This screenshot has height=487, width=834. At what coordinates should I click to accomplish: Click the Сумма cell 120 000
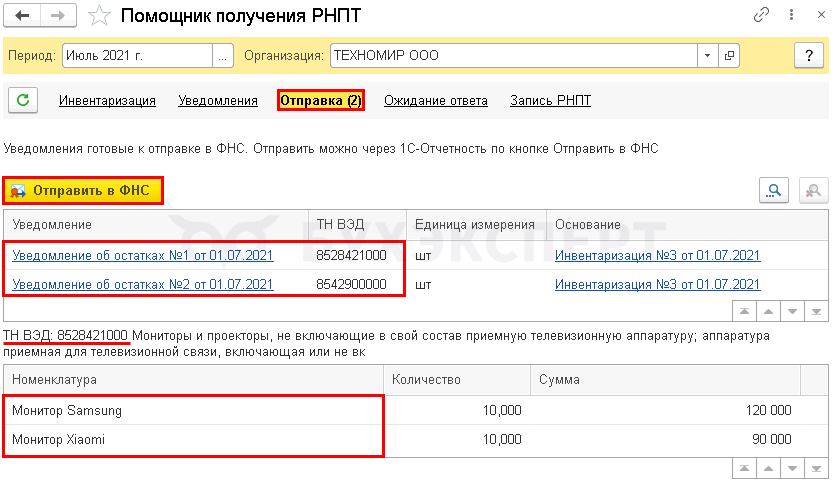[665, 410]
